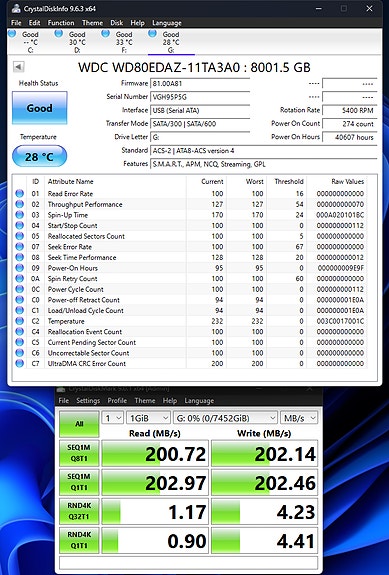
Task: Click status orb for Read Error Rate
Action: [x=19, y=194]
